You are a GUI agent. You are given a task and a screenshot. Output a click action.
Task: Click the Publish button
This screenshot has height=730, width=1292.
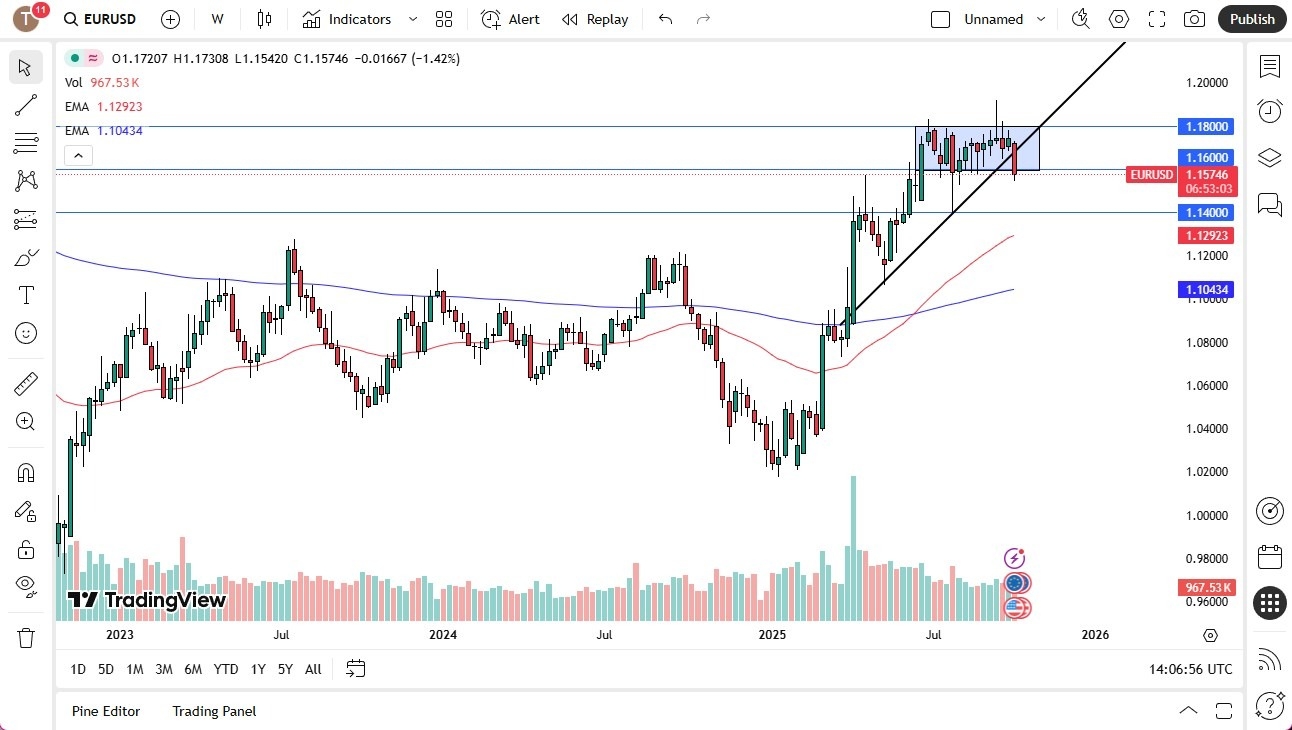pyautogui.click(x=1251, y=18)
